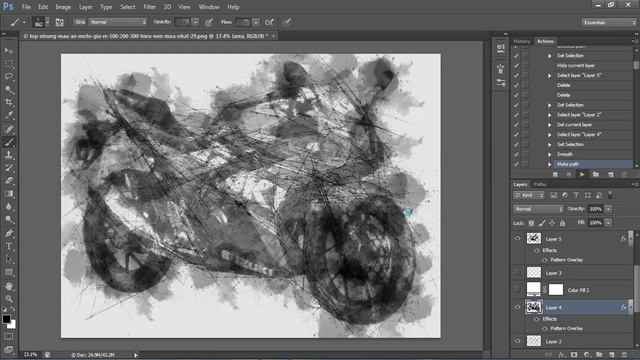
Task: Open the Brush Preset picker arrow
Action: [47, 22]
